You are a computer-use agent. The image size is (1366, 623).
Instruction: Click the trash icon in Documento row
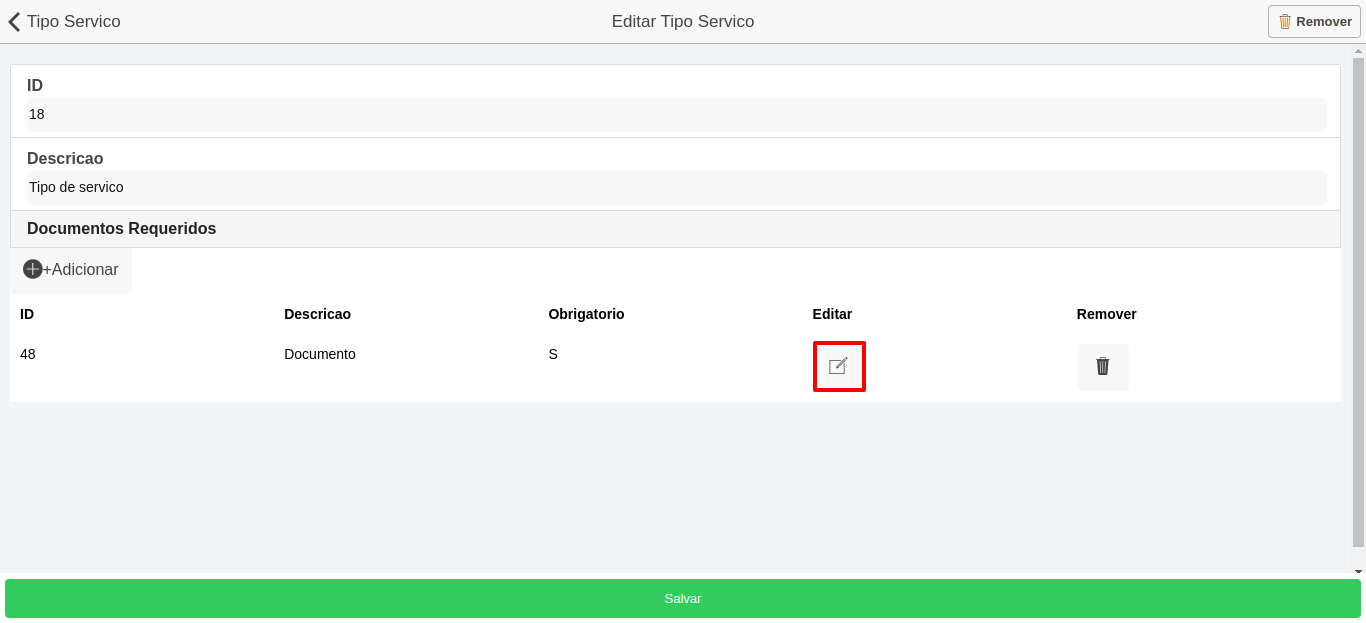[x=1102, y=366]
